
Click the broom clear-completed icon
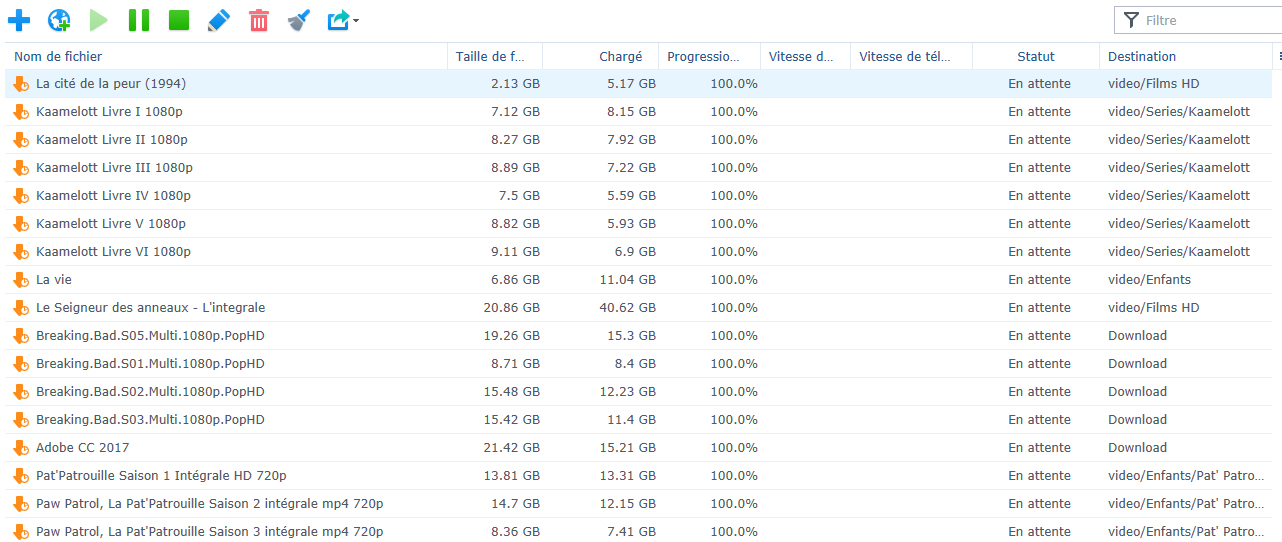click(x=298, y=20)
